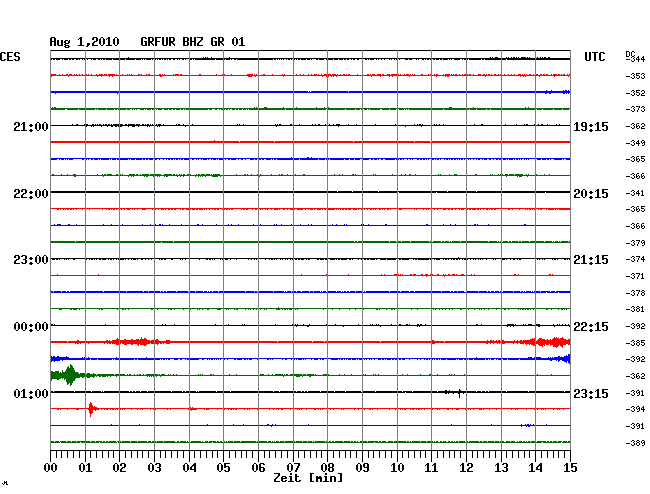Click the '21:15' UTC time label
The height and width of the screenshot is (494, 650).
coord(591,260)
